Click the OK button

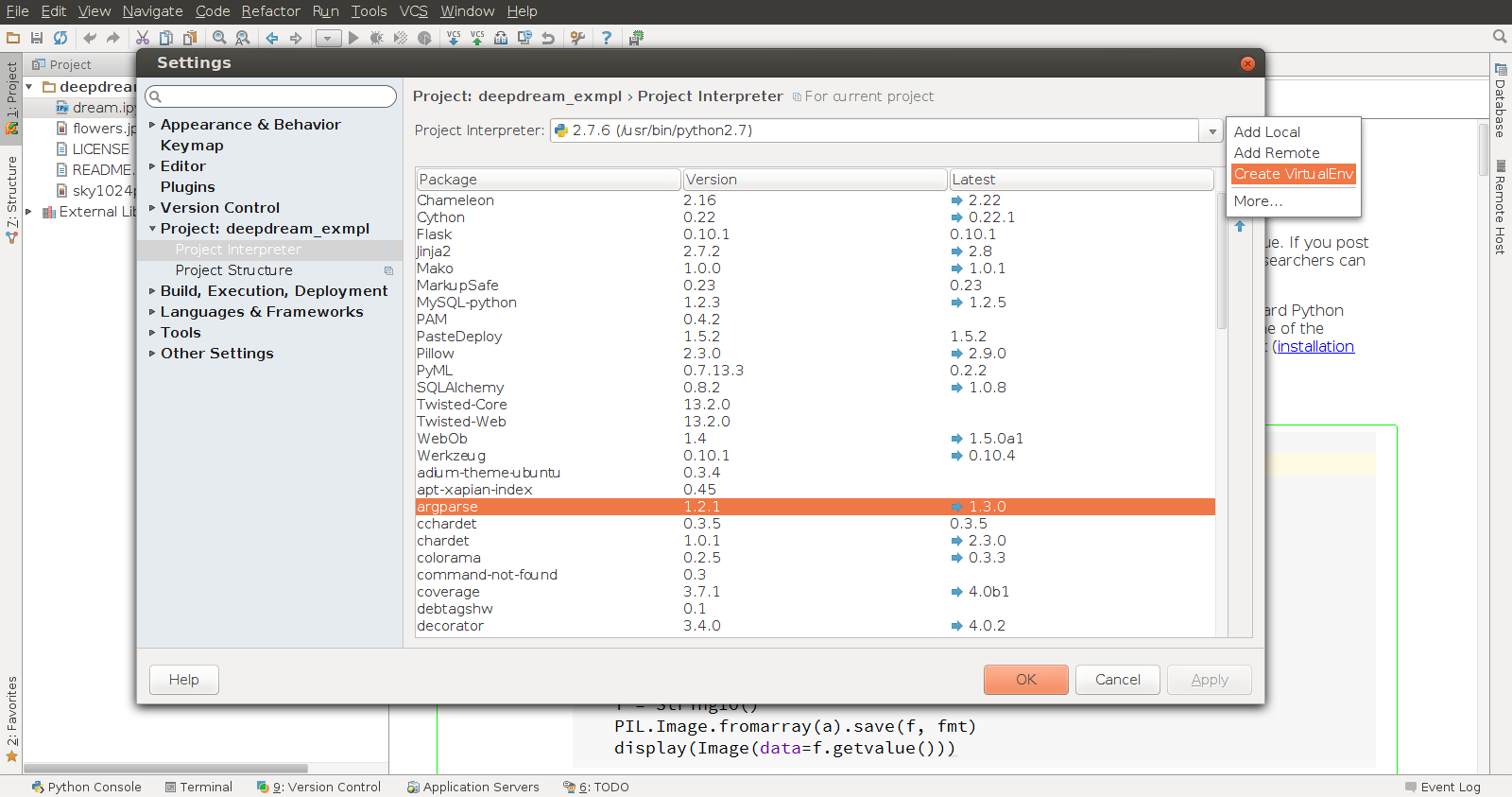(1025, 680)
